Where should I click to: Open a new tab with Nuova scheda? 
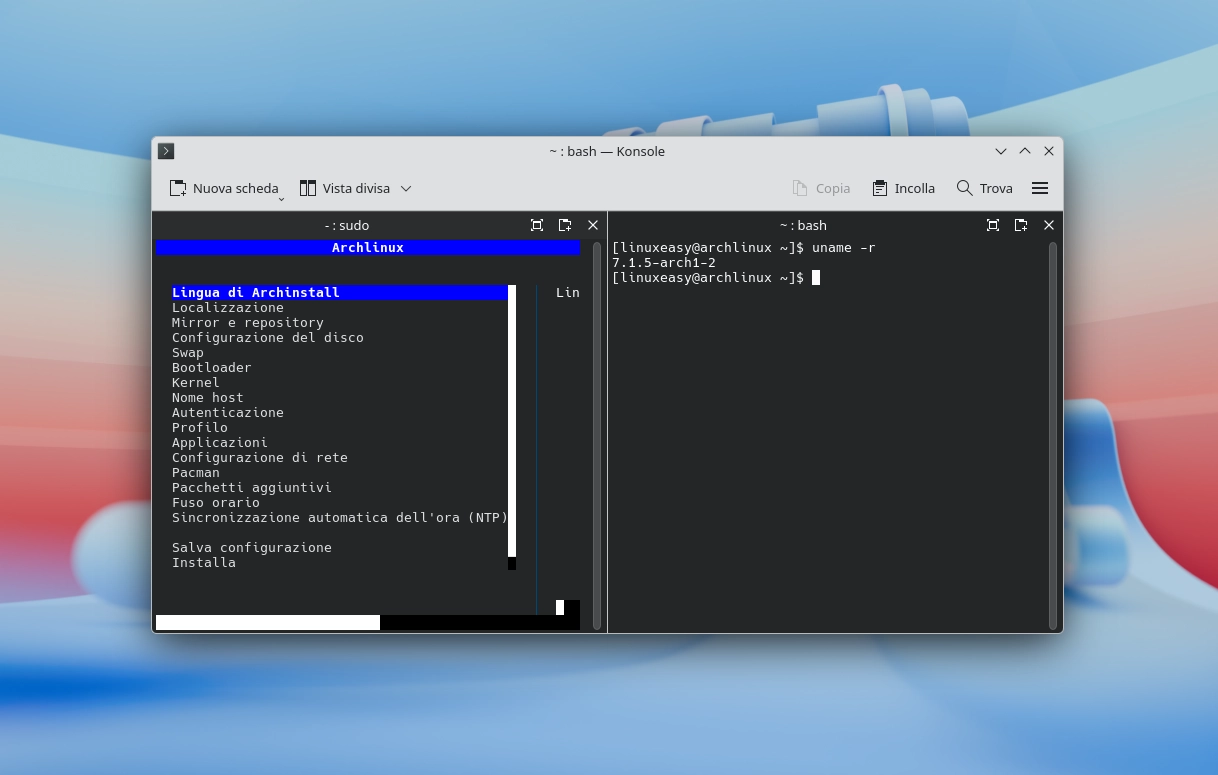click(224, 188)
